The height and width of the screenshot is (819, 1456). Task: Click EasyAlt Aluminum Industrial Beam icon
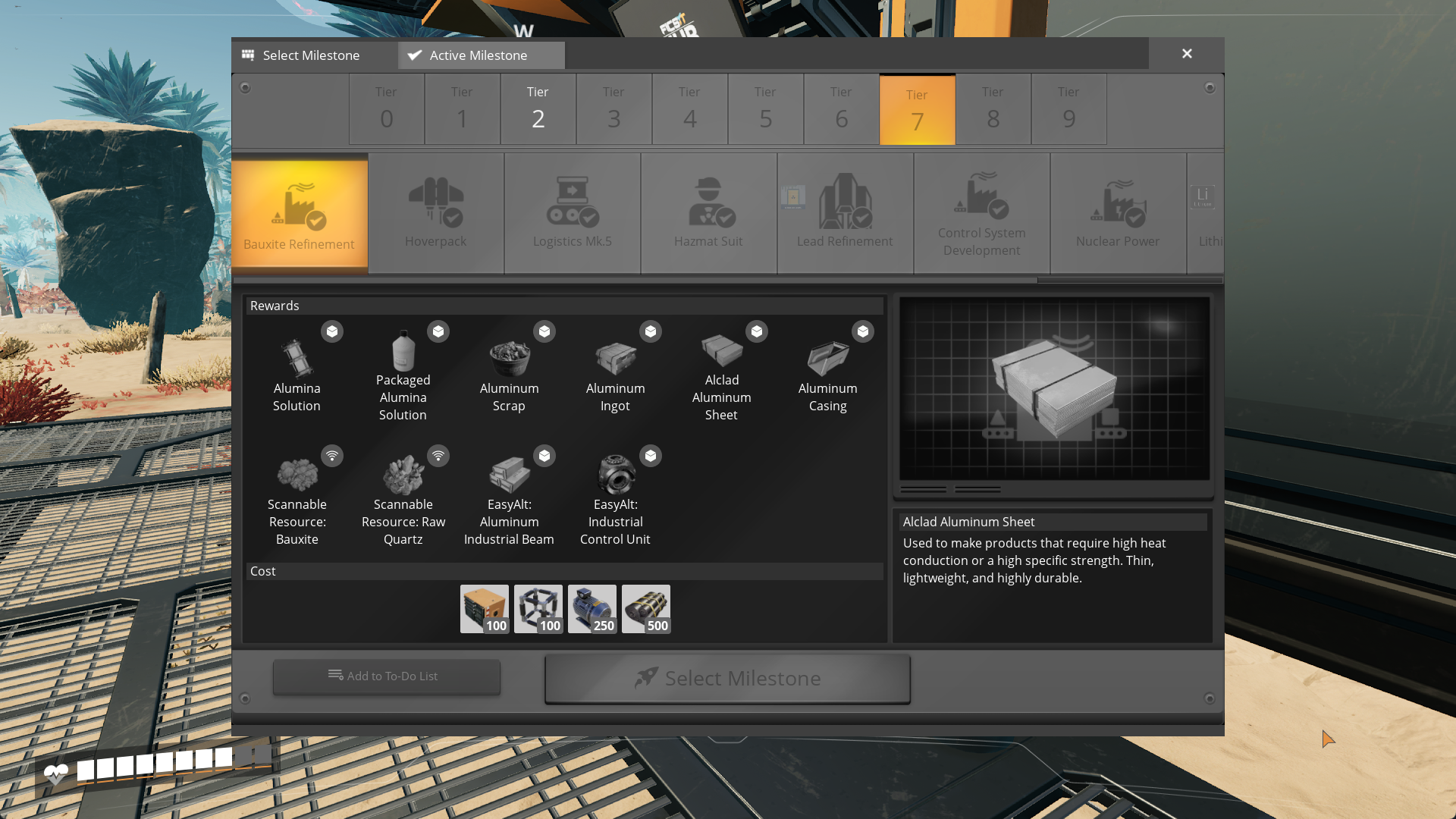click(509, 475)
